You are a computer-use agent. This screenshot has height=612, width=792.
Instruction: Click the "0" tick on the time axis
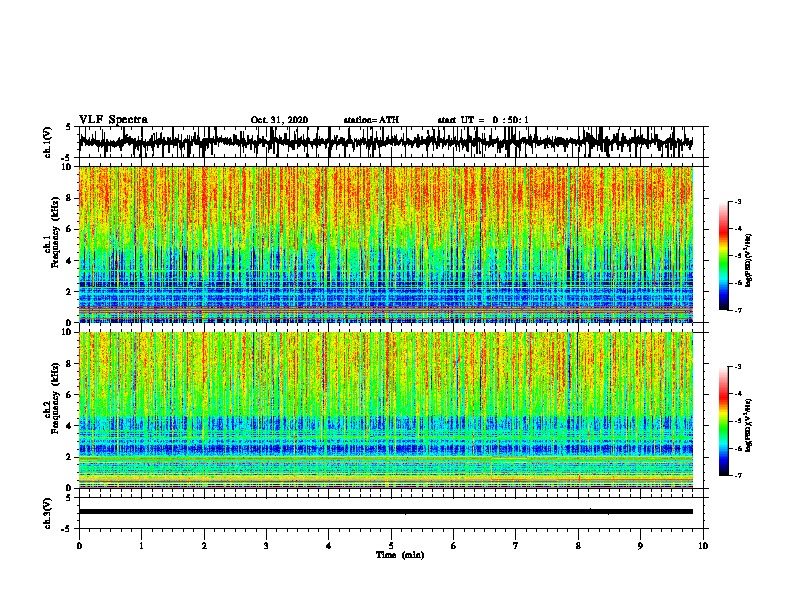[79, 546]
